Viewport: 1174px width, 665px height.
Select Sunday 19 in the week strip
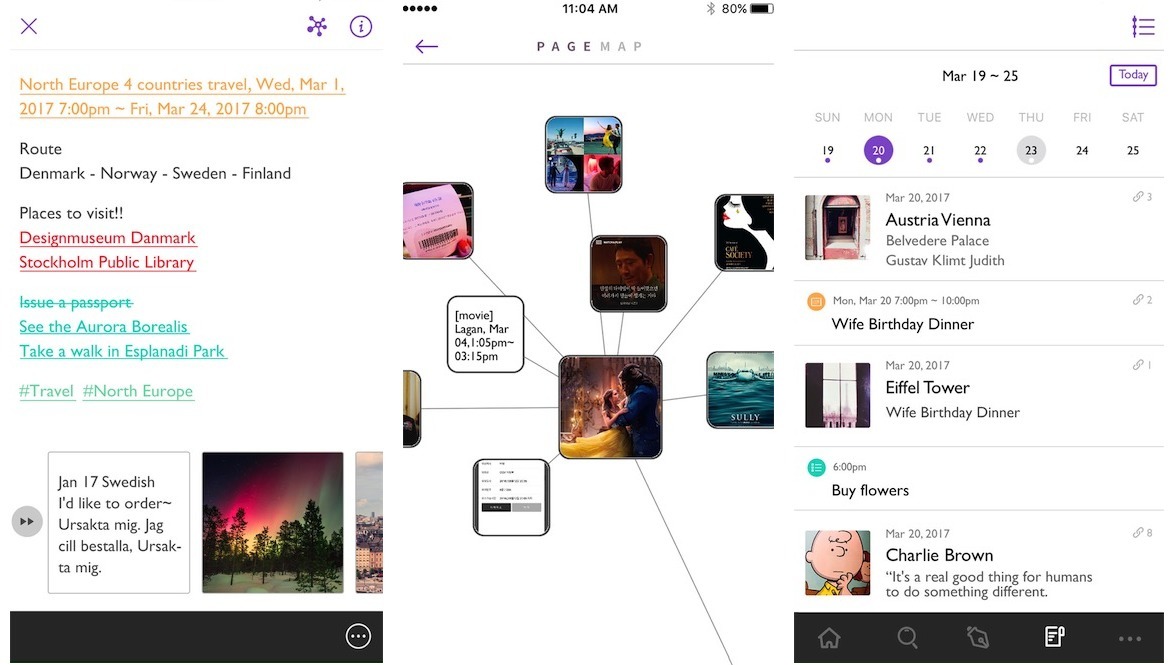point(827,151)
